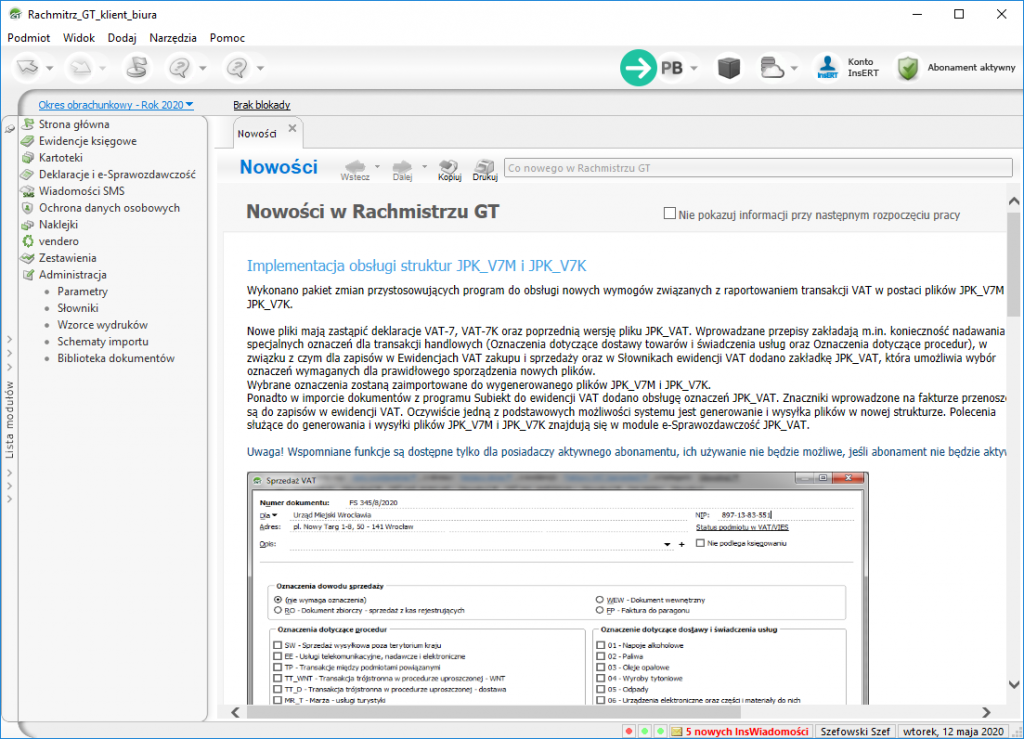Open the Podmiot menu
1024x739 pixels.
click(x=29, y=38)
